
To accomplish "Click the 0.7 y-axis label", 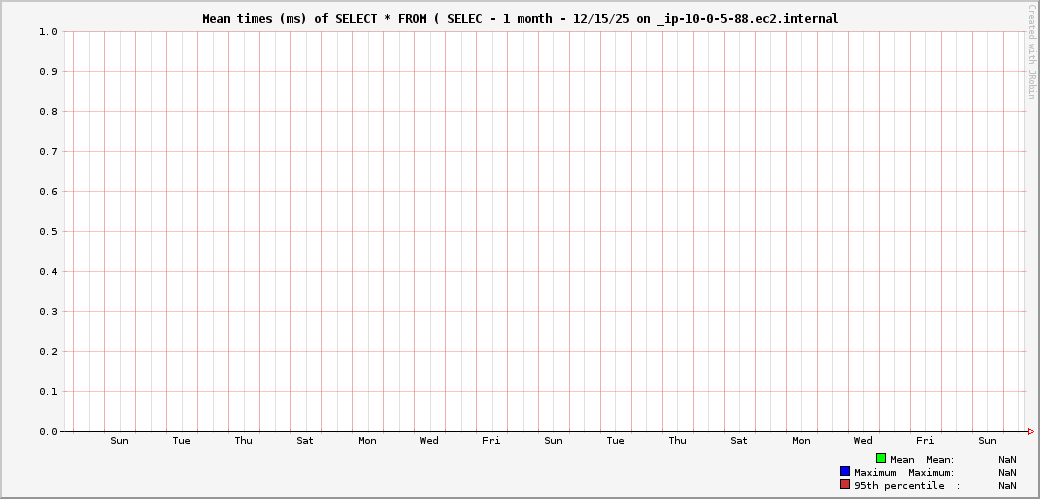I will [48, 152].
